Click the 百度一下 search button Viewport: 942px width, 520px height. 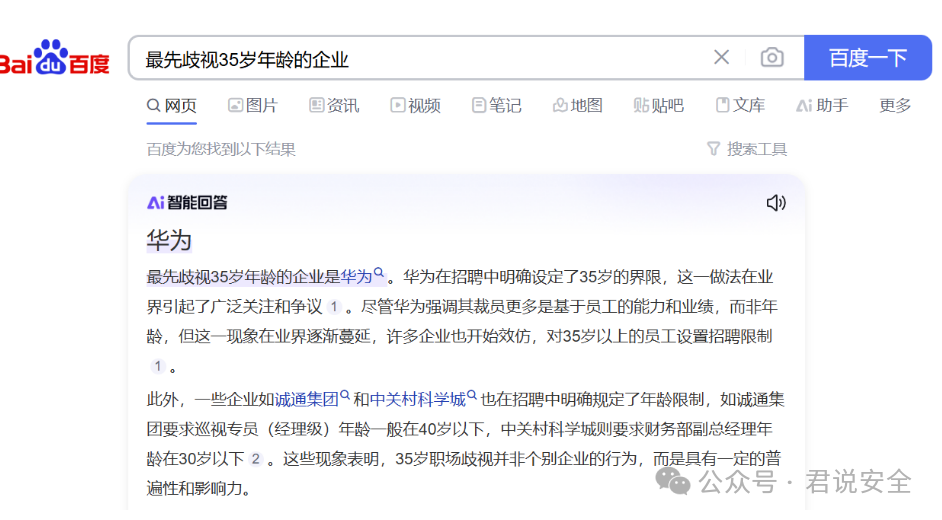coord(868,58)
